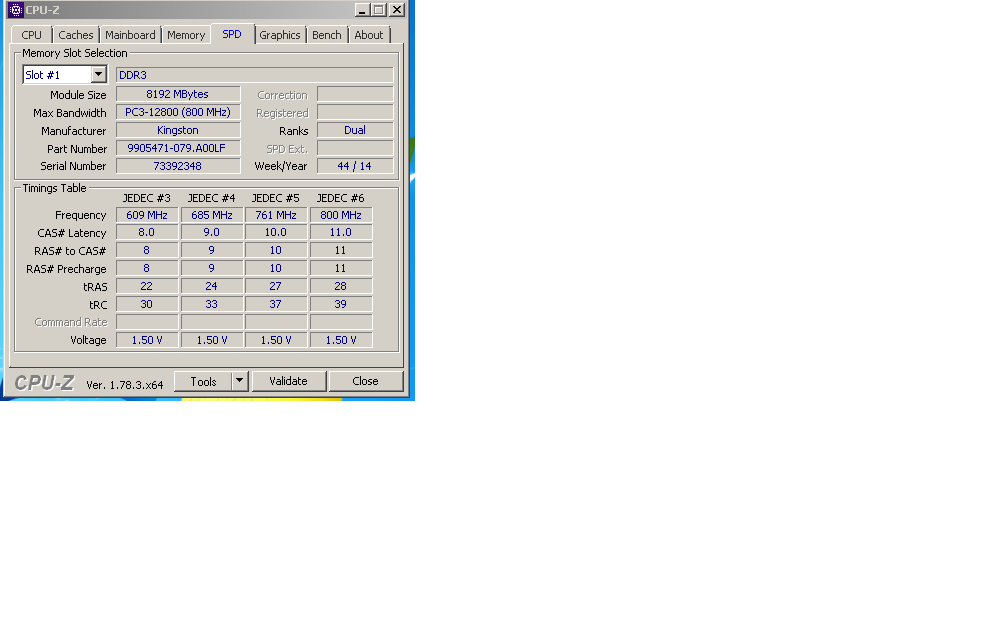The height and width of the screenshot is (630, 1008).
Task: Close the CPU-Z window via X
Action: [397, 10]
